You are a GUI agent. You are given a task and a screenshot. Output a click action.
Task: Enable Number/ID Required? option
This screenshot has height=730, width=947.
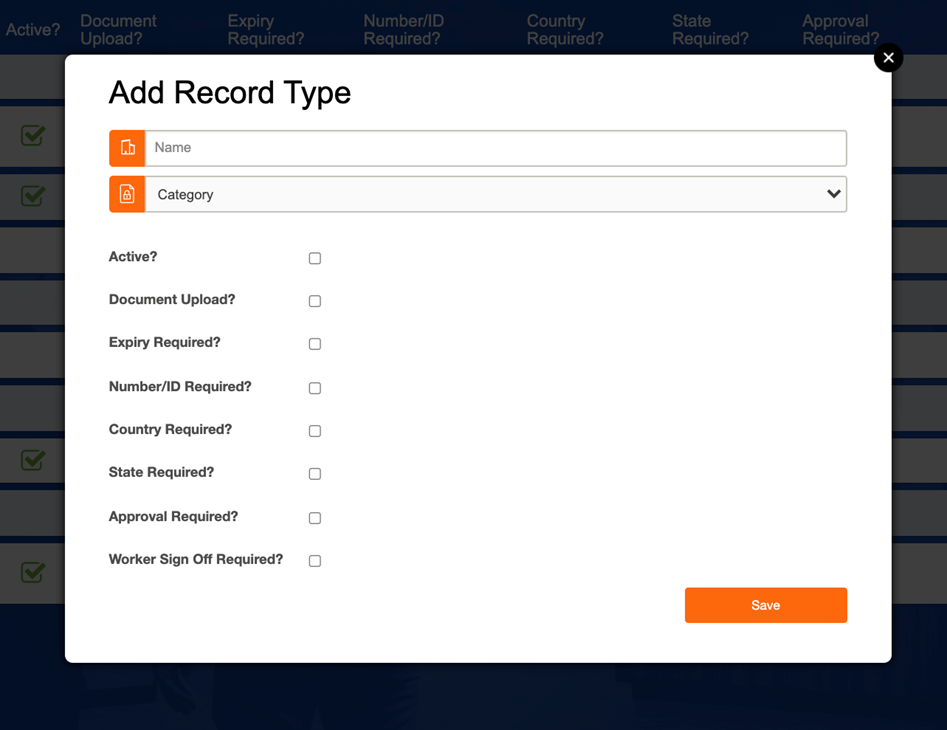pos(315,388)
